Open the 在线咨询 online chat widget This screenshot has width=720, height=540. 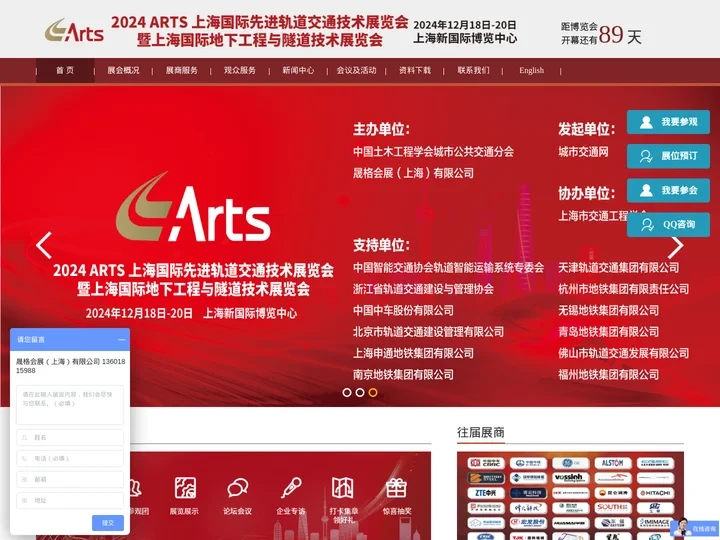point(694,529)
